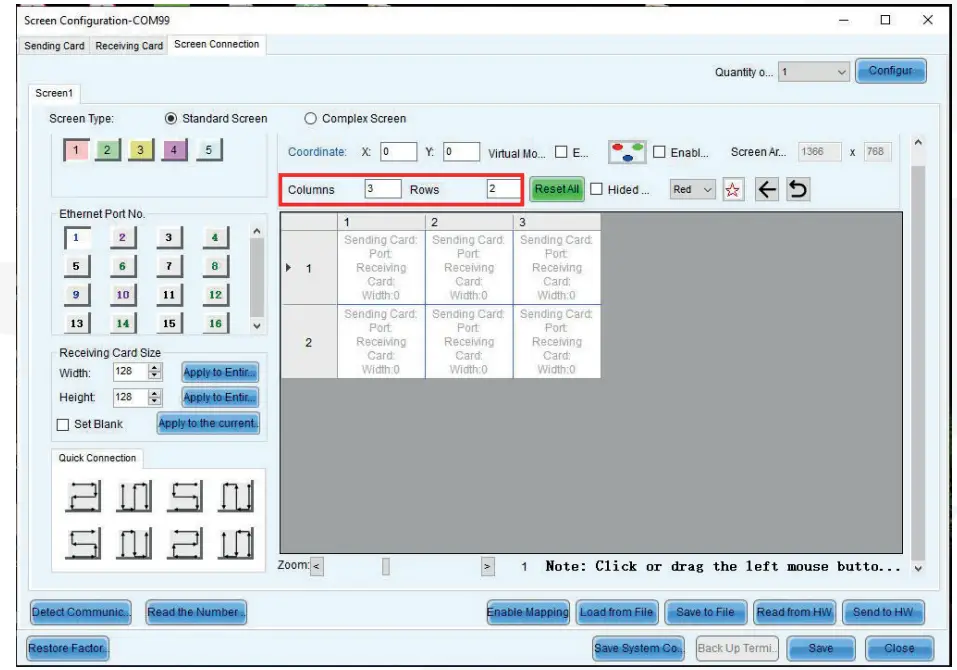Select the first Quick Connection pattern icon

pyautogui.click(x=83, y=493)
